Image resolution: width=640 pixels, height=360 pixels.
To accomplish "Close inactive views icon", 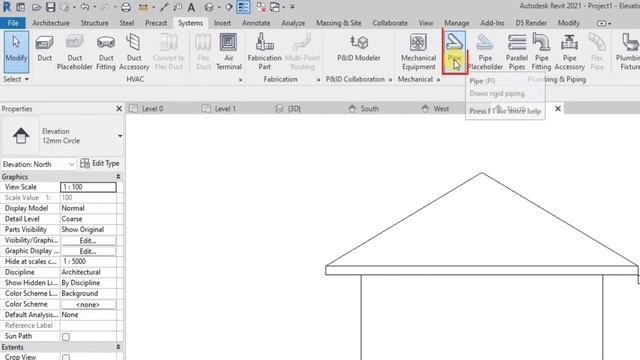I will (x=261, y=7).
